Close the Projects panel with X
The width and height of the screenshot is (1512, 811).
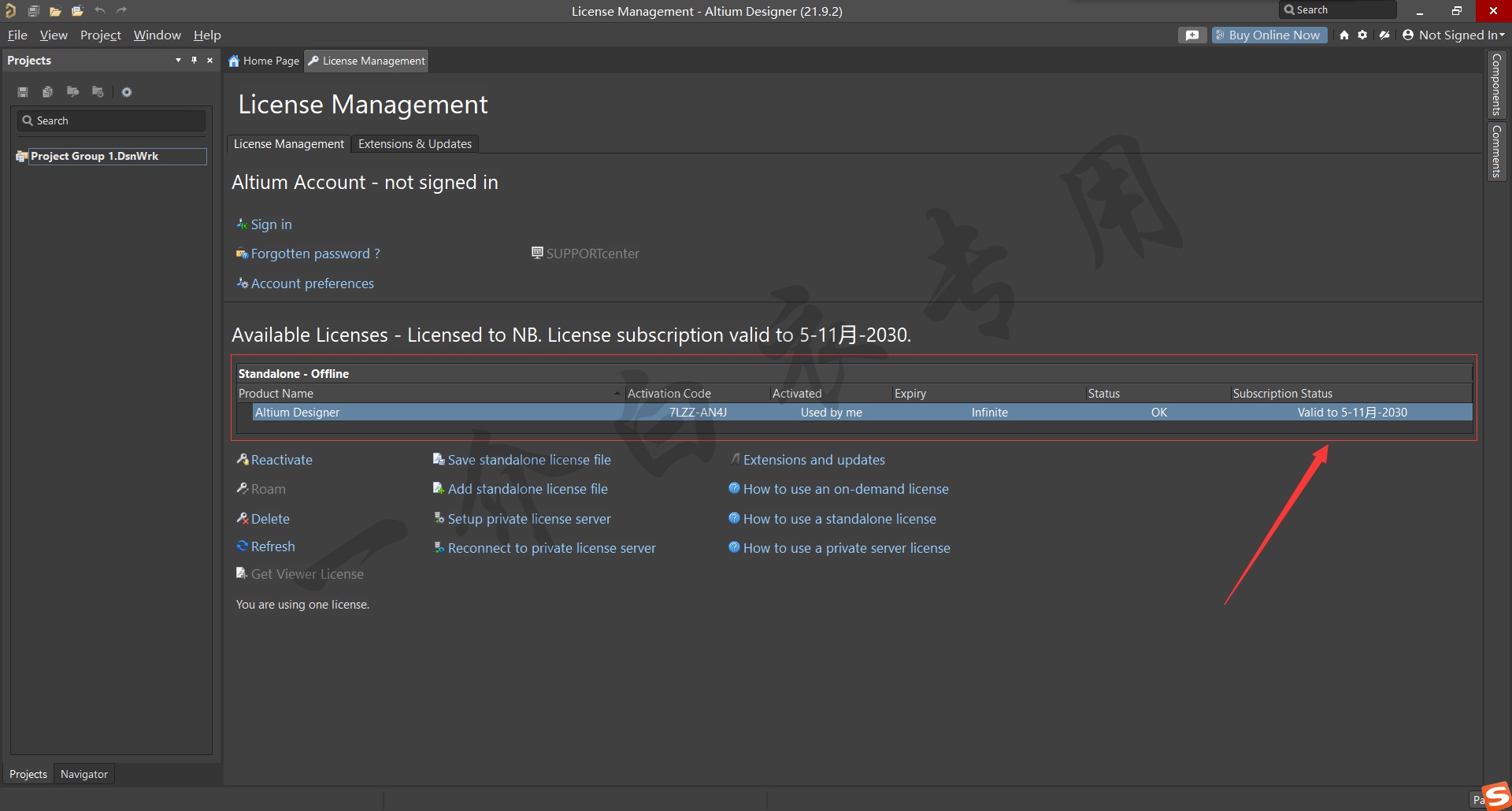tap(209, 61)
